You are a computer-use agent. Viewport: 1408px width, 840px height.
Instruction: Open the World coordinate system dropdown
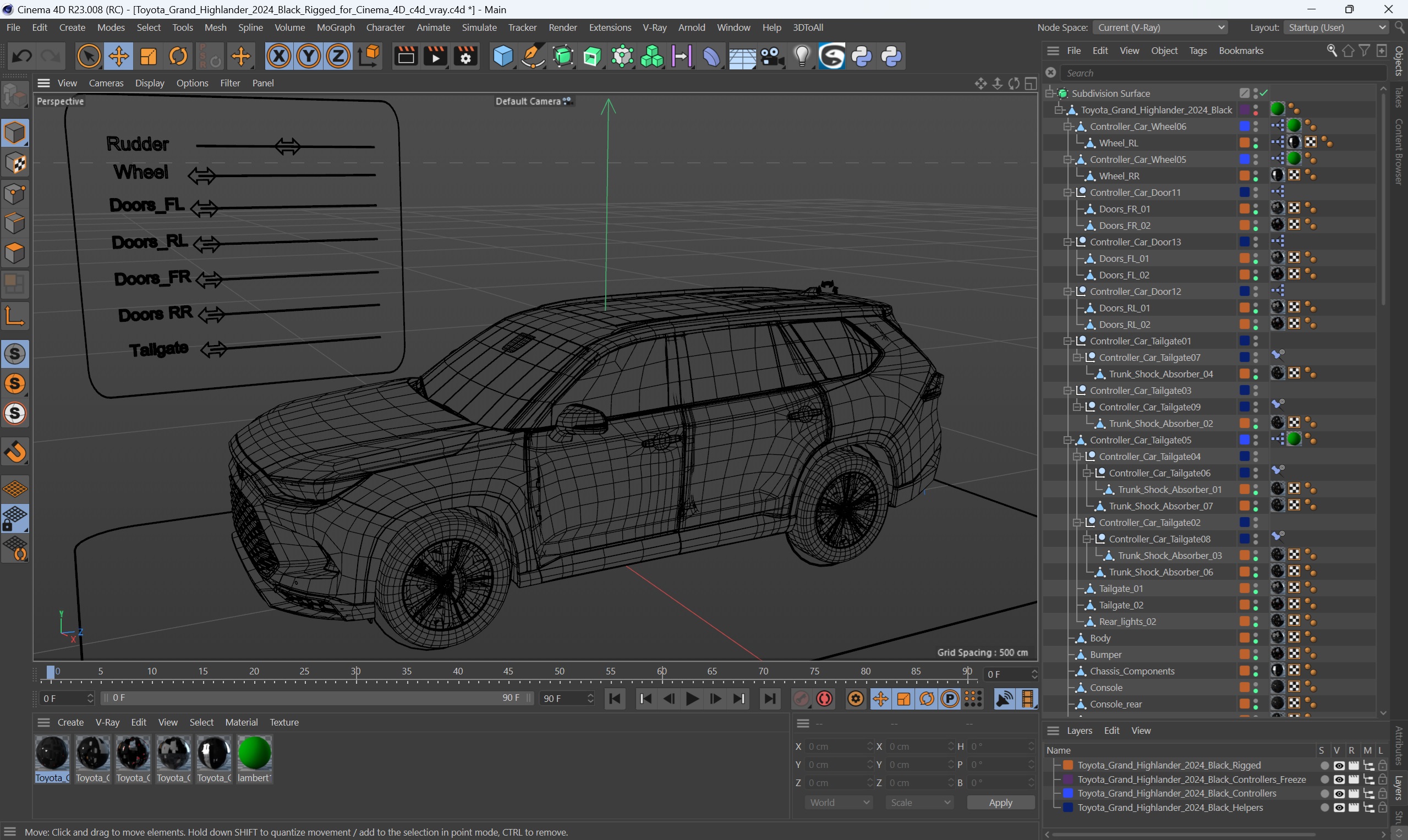point(839,803)
